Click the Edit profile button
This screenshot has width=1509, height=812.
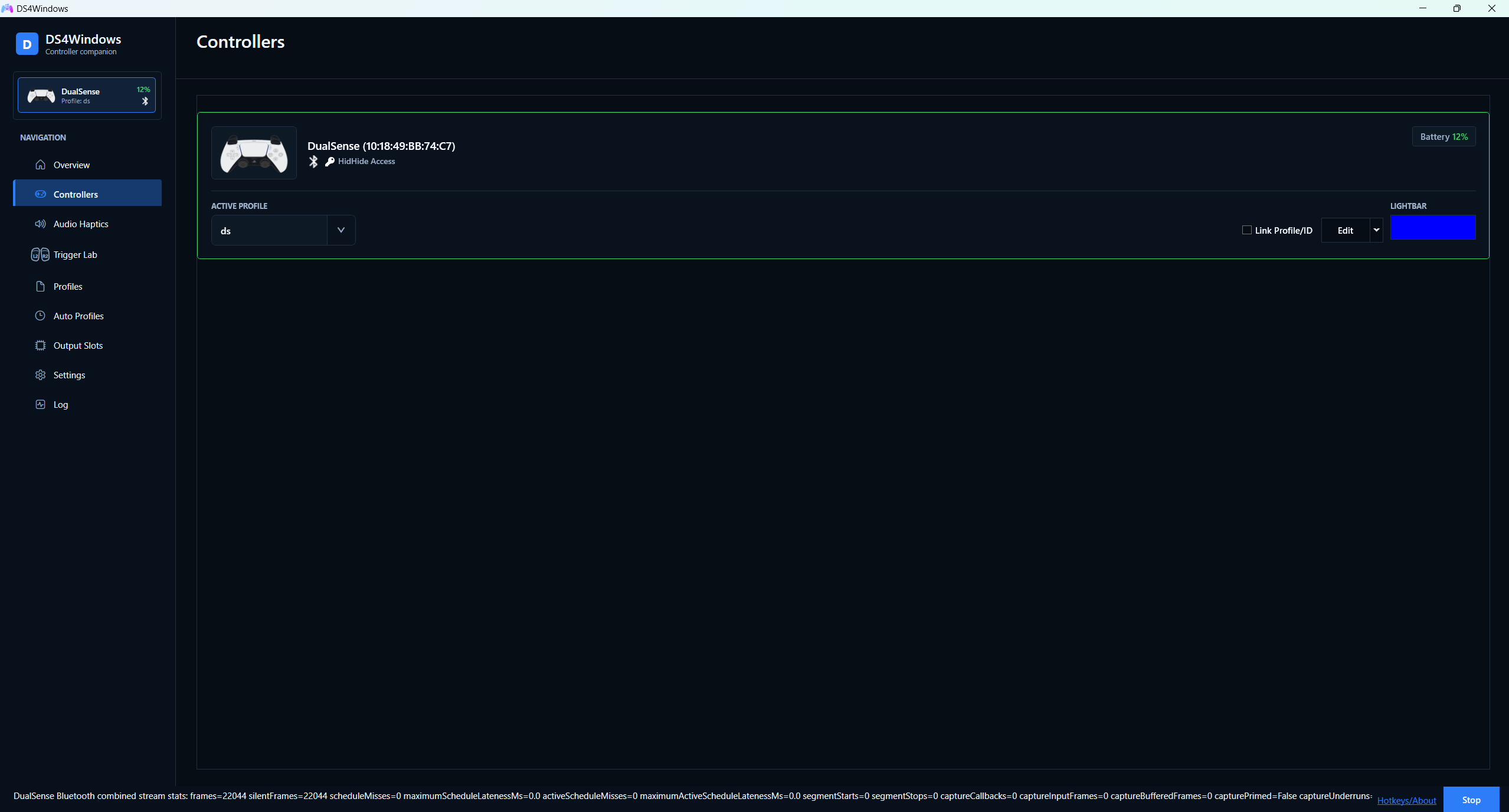click(1346, 230)
